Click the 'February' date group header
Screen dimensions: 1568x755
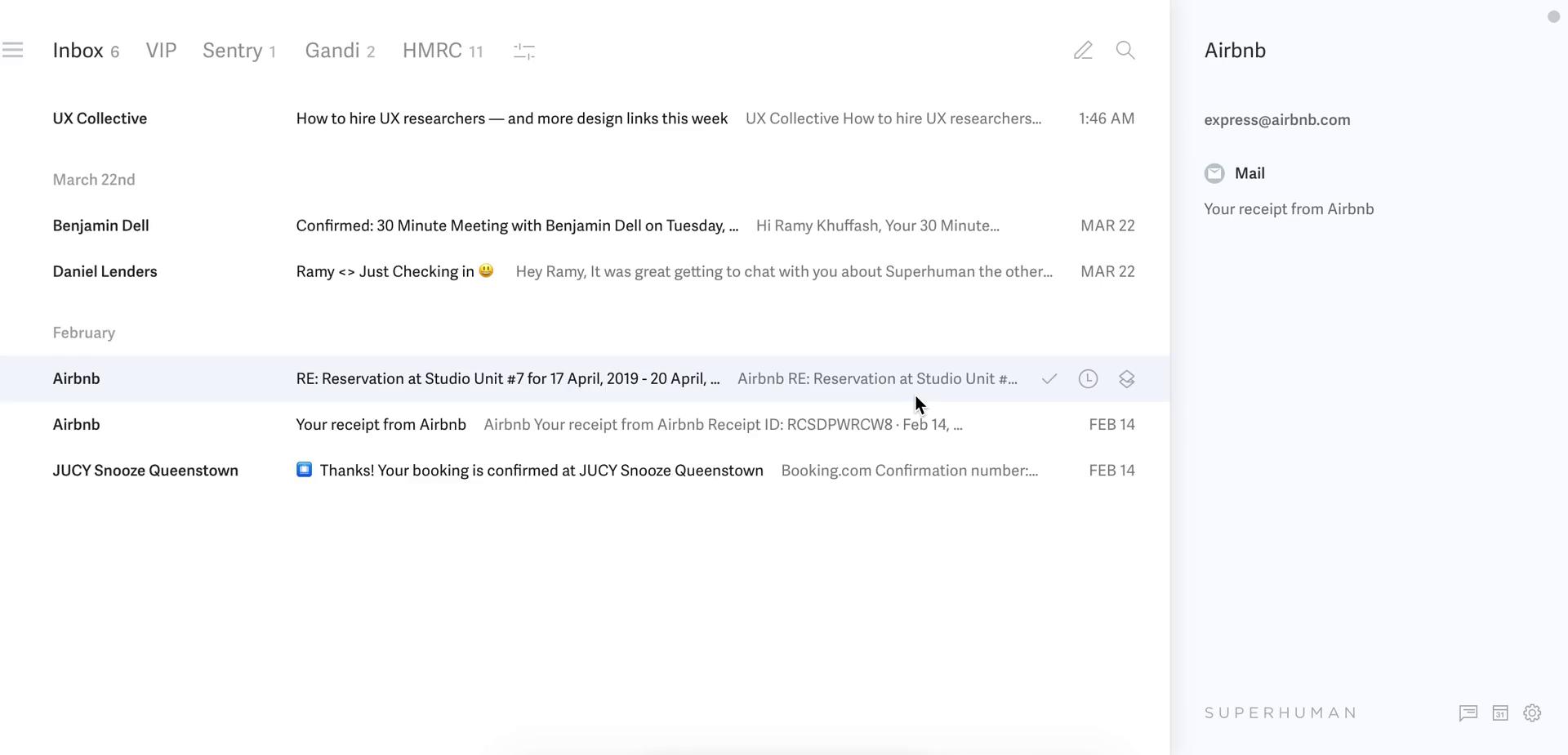pos(84,333)
